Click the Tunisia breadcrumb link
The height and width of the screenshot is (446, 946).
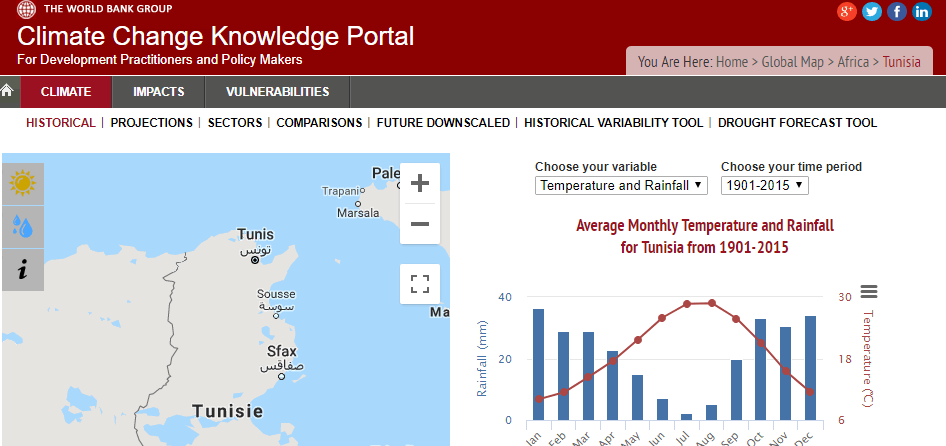click(901, 62)
